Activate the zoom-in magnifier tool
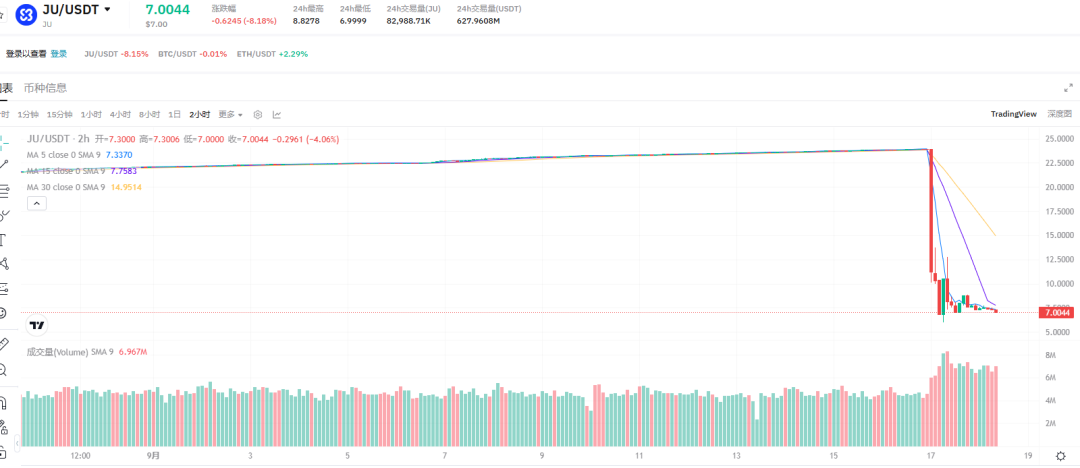 4,370
